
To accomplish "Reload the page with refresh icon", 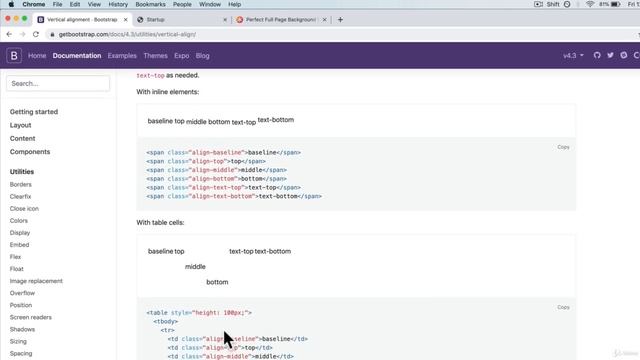I will pyautogui.click(x=36, y=34).
